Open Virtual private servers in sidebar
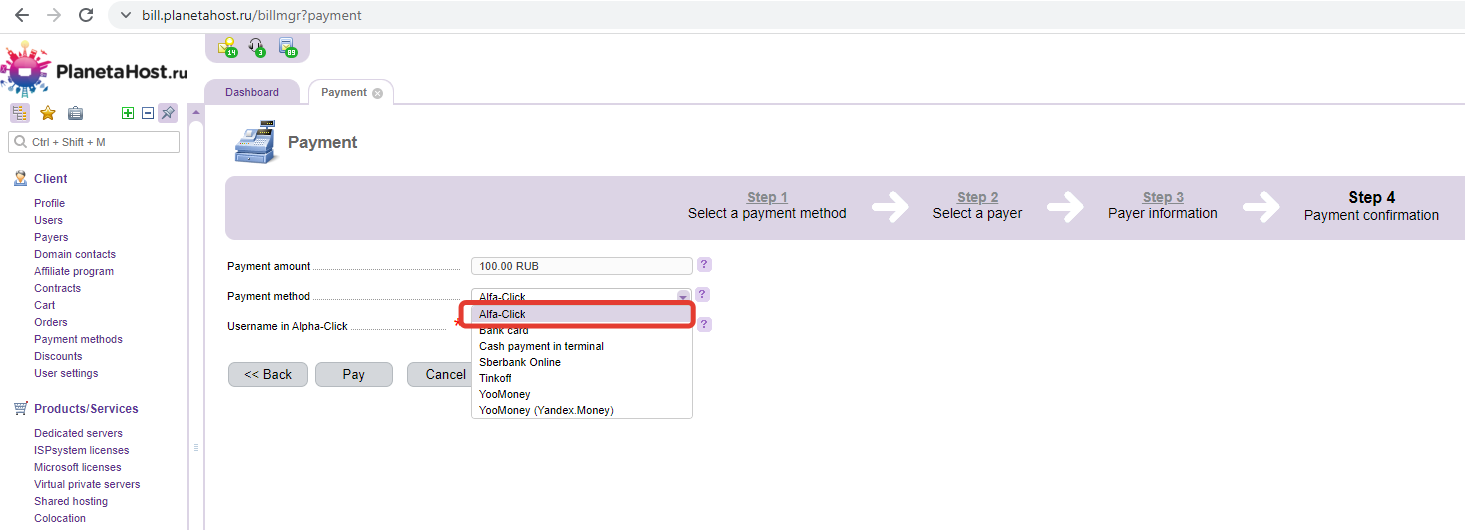The height and width of the screenshot is (530, 1465). (87, 484)
